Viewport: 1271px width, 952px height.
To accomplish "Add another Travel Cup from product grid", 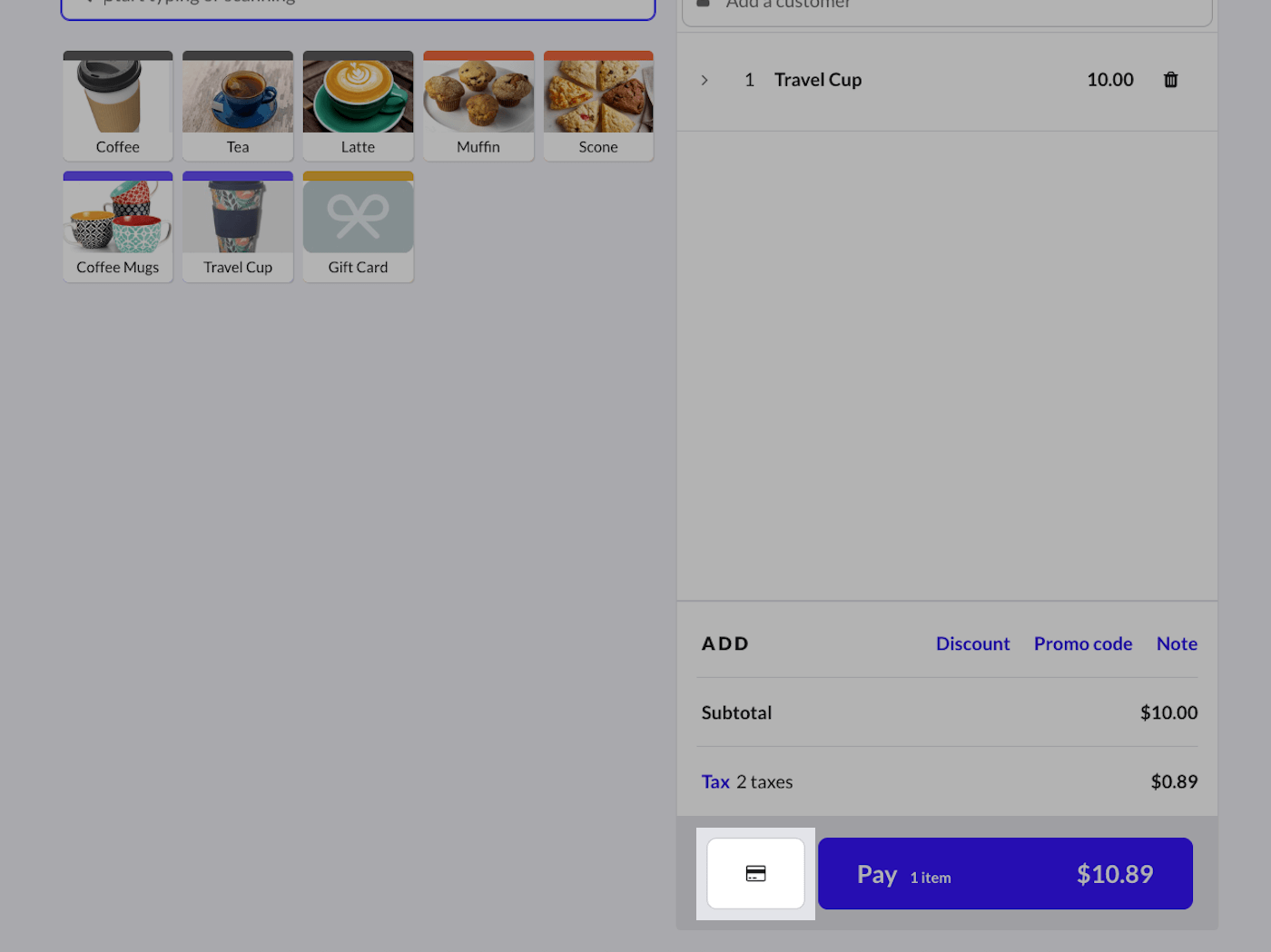I will click(x=238, y=227).
